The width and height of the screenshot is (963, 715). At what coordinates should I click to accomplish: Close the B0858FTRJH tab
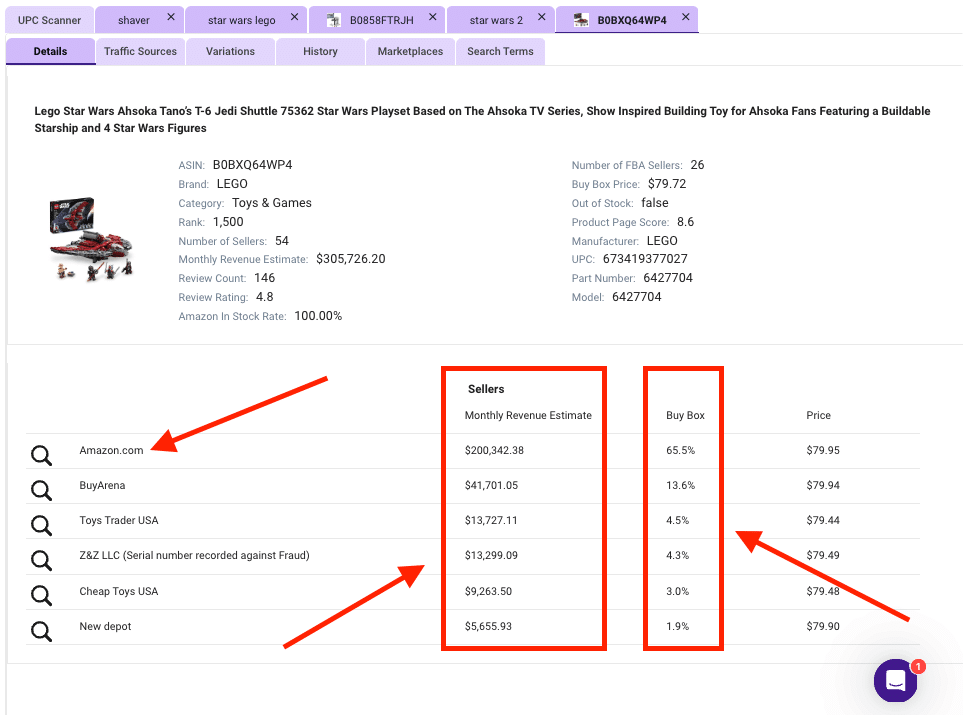click(x=432, y=17)
